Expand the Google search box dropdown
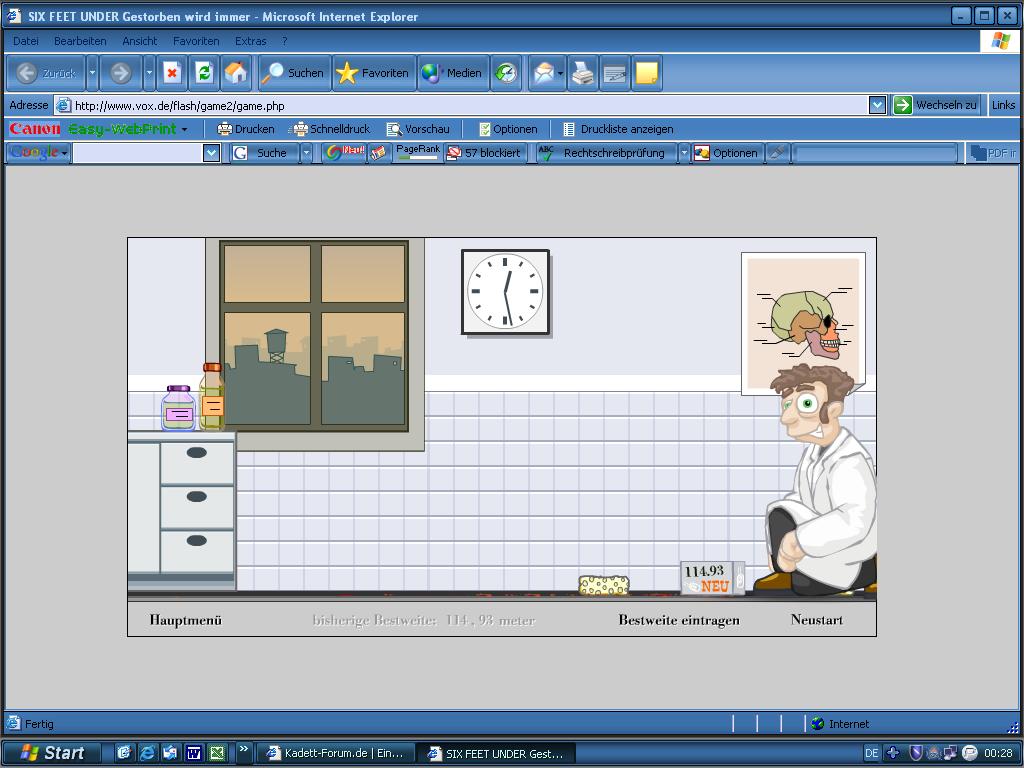Image resolution: width=1024 pixels, height=768 pixels. pos(211,153)
